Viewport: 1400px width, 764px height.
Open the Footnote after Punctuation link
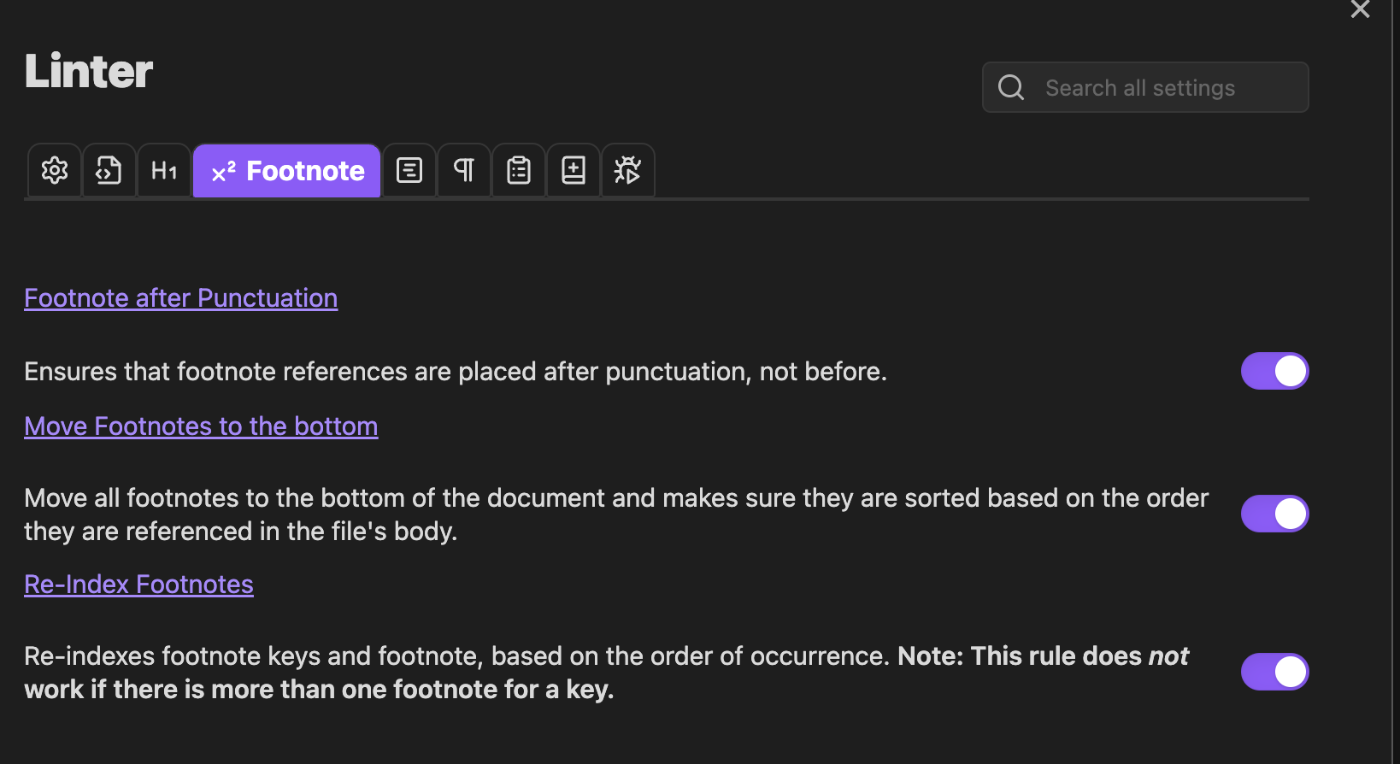click(181, 298)
